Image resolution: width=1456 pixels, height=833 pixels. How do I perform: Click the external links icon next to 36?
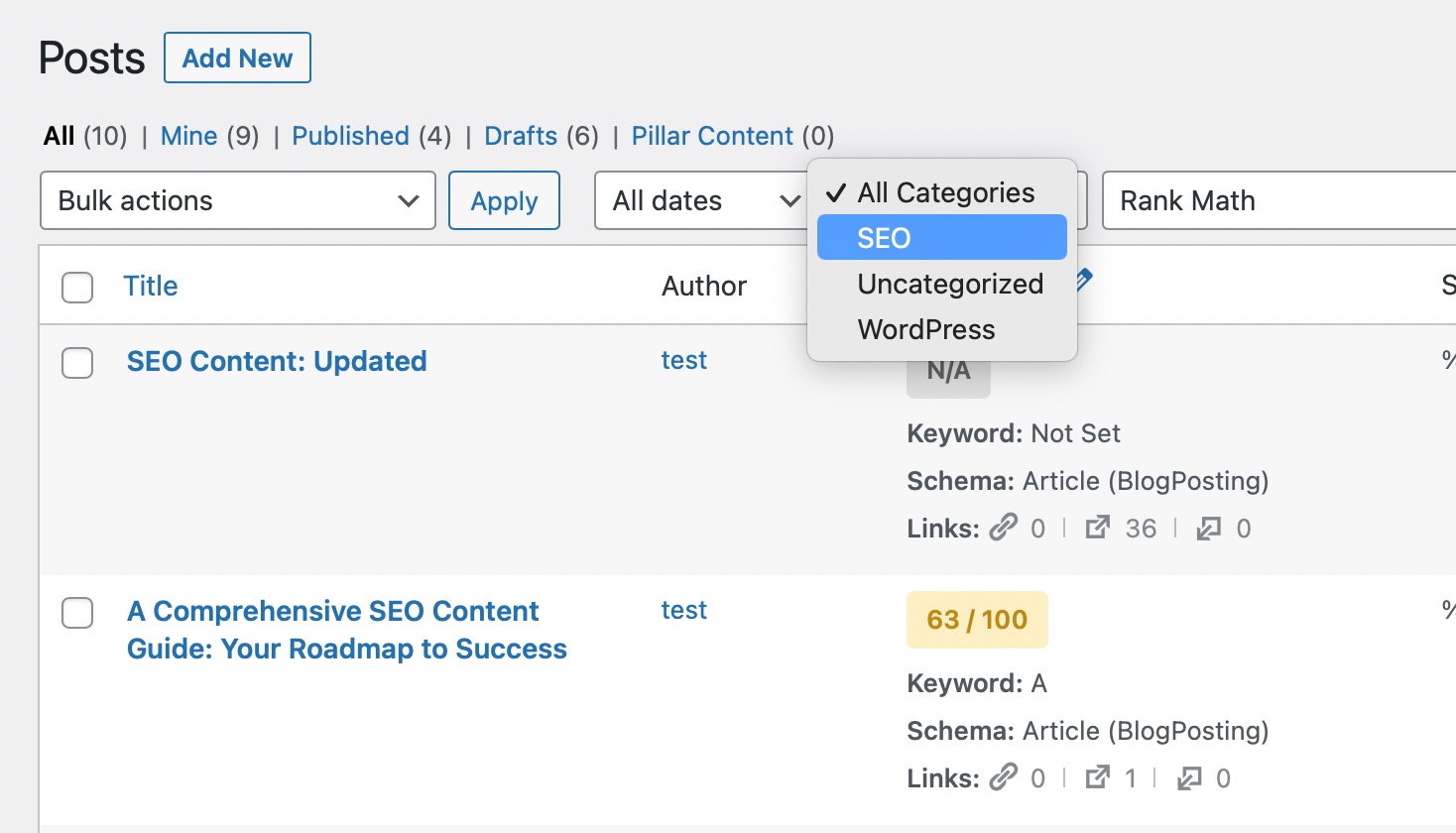tap(1097, 527)
